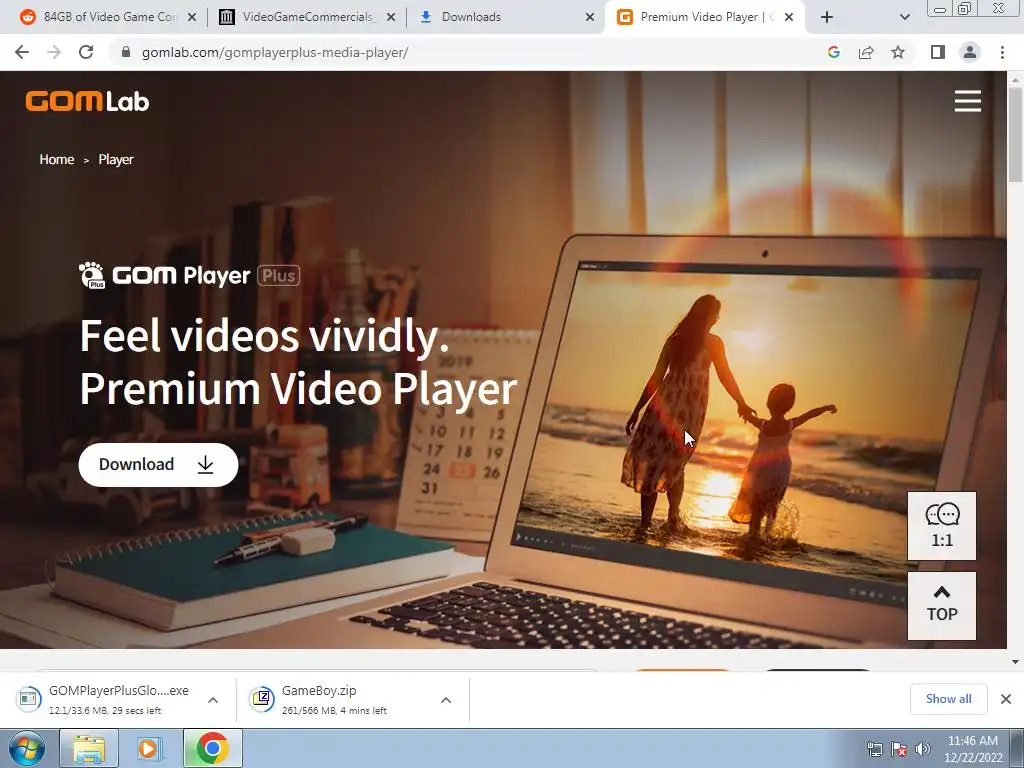Open a new browser tab
This screenshot has width=1024, height=768.
[x=827, y=17]
